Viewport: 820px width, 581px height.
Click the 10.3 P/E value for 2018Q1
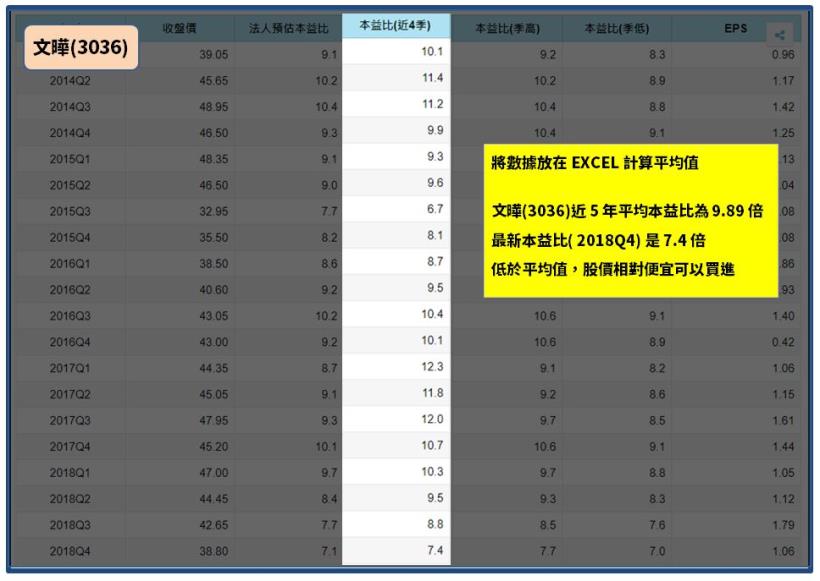click(432, 472)
